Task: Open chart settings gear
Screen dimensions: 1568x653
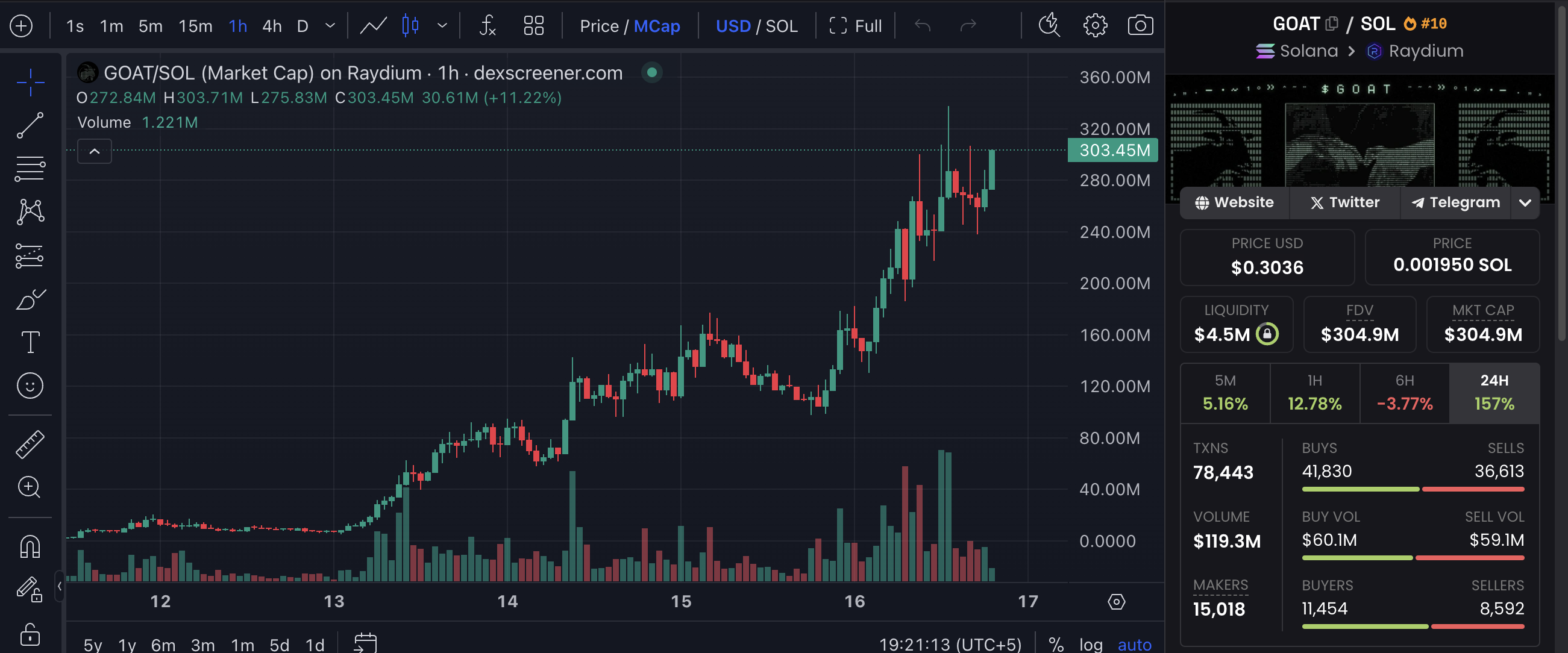Action: pyautogui.click(x=1094, y=25)
